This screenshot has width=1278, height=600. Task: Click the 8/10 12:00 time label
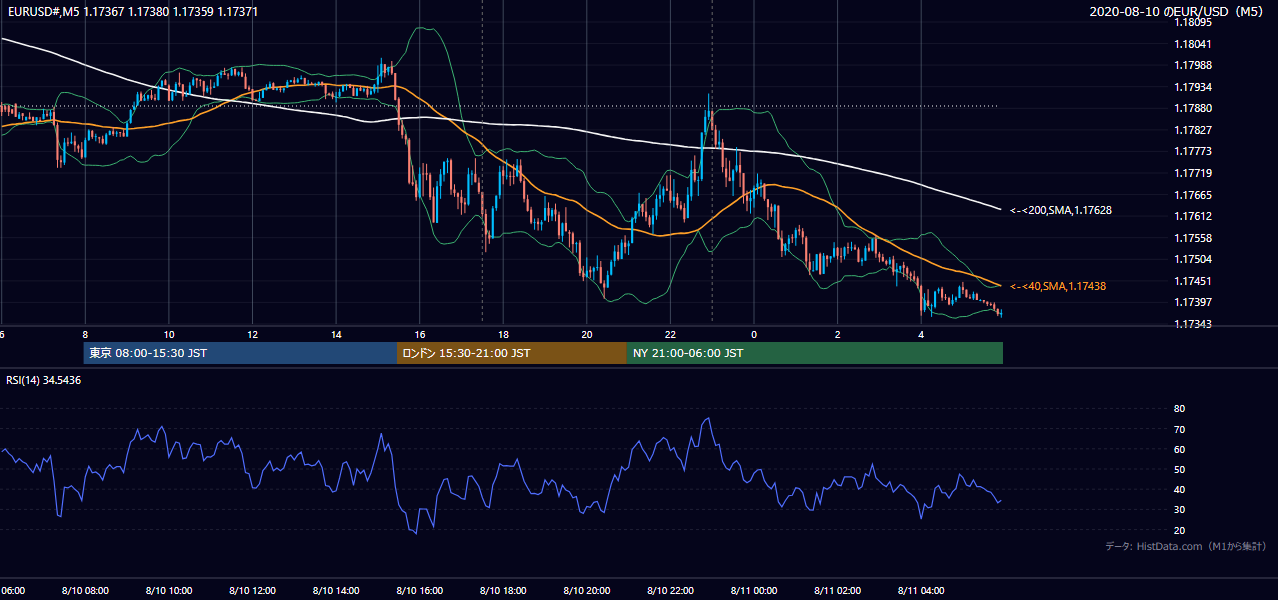point(252,591)
